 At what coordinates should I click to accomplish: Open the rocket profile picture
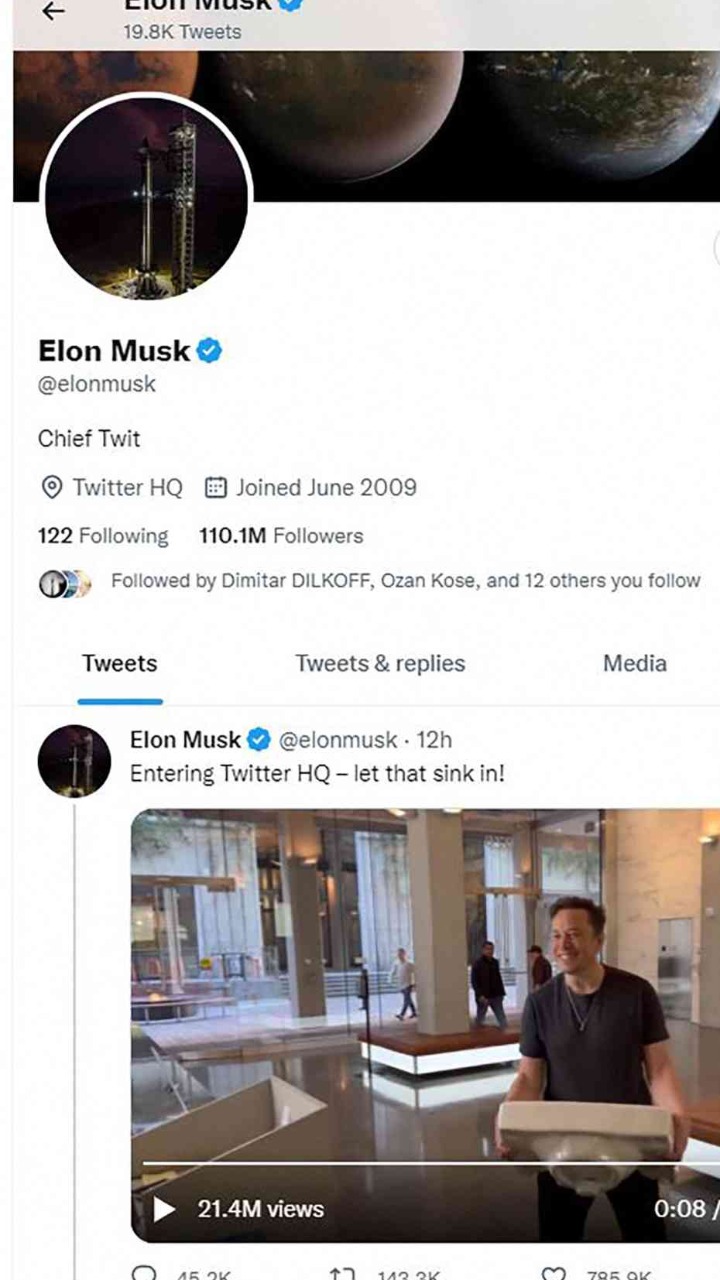(x=146, y=198)
